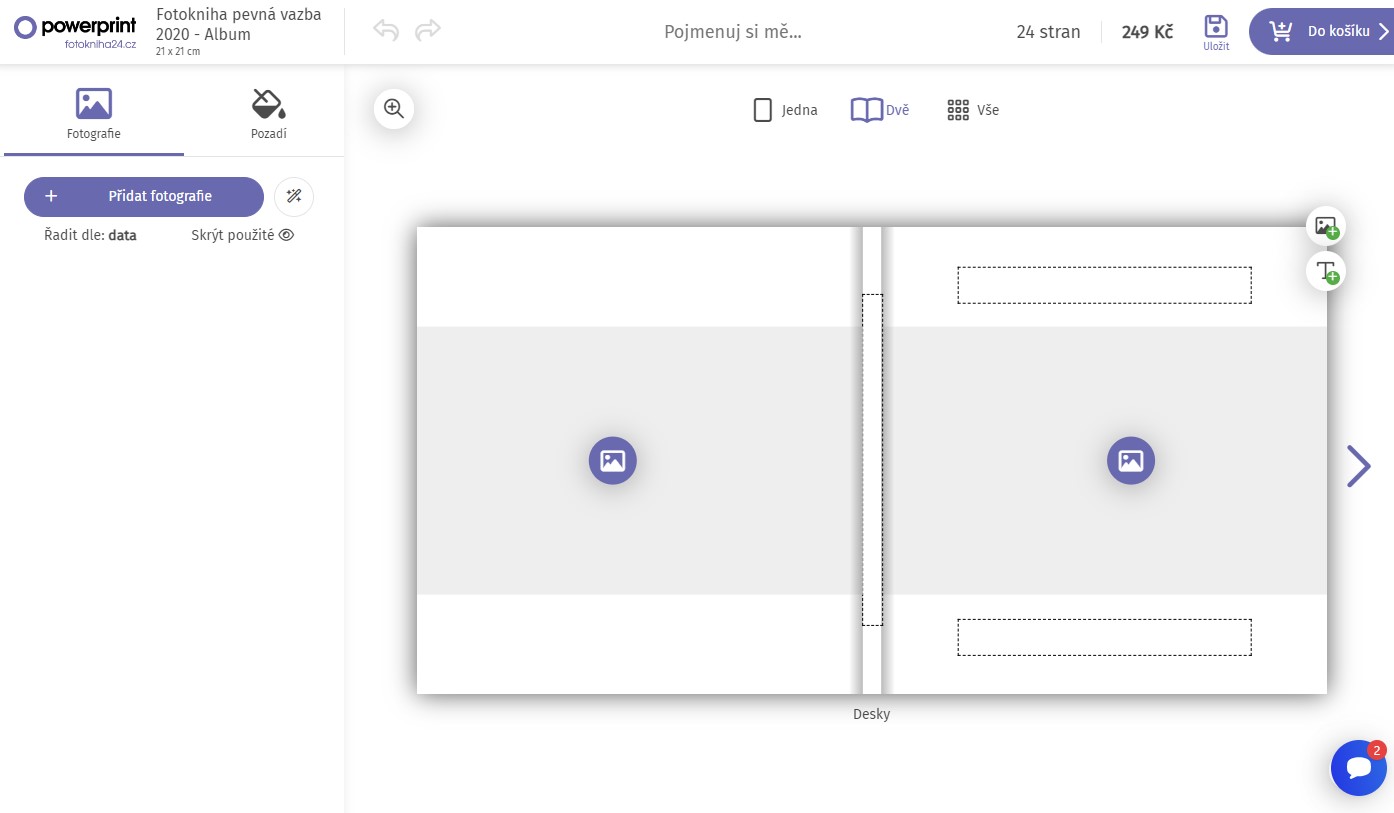Redo the last action
Screen dimensions: 1394x813
428,30
